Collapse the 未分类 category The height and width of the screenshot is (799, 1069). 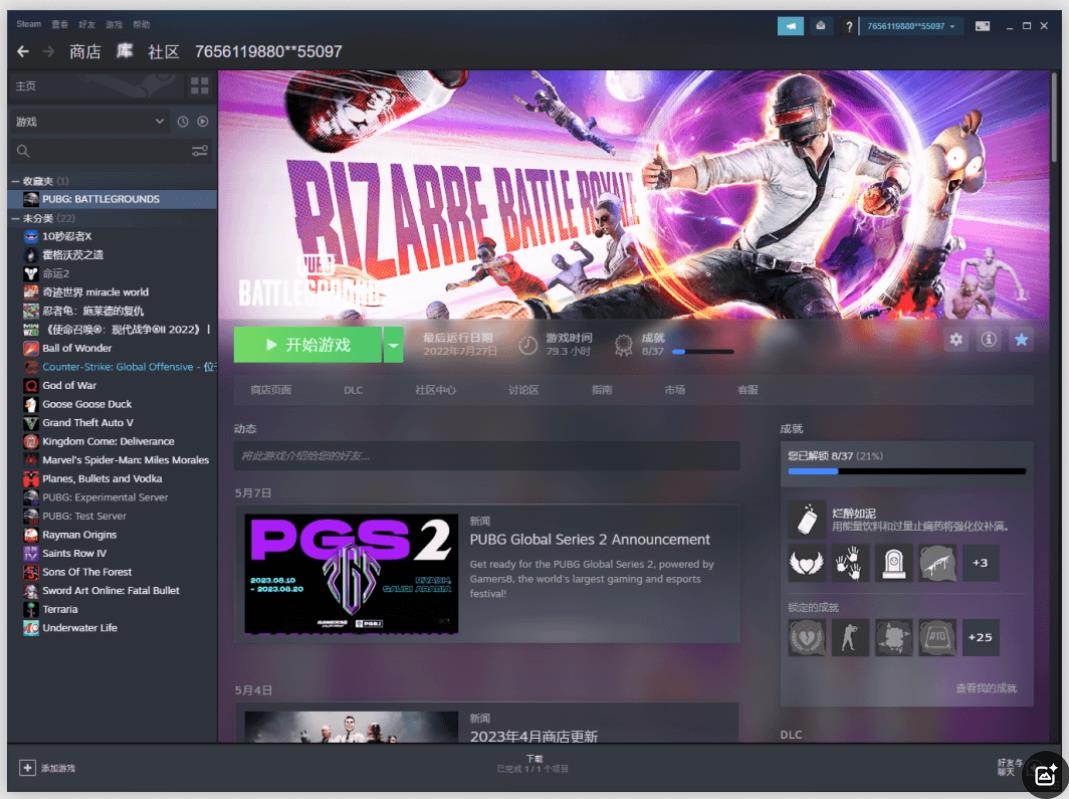pyautogui.click(x=15, y=218)
